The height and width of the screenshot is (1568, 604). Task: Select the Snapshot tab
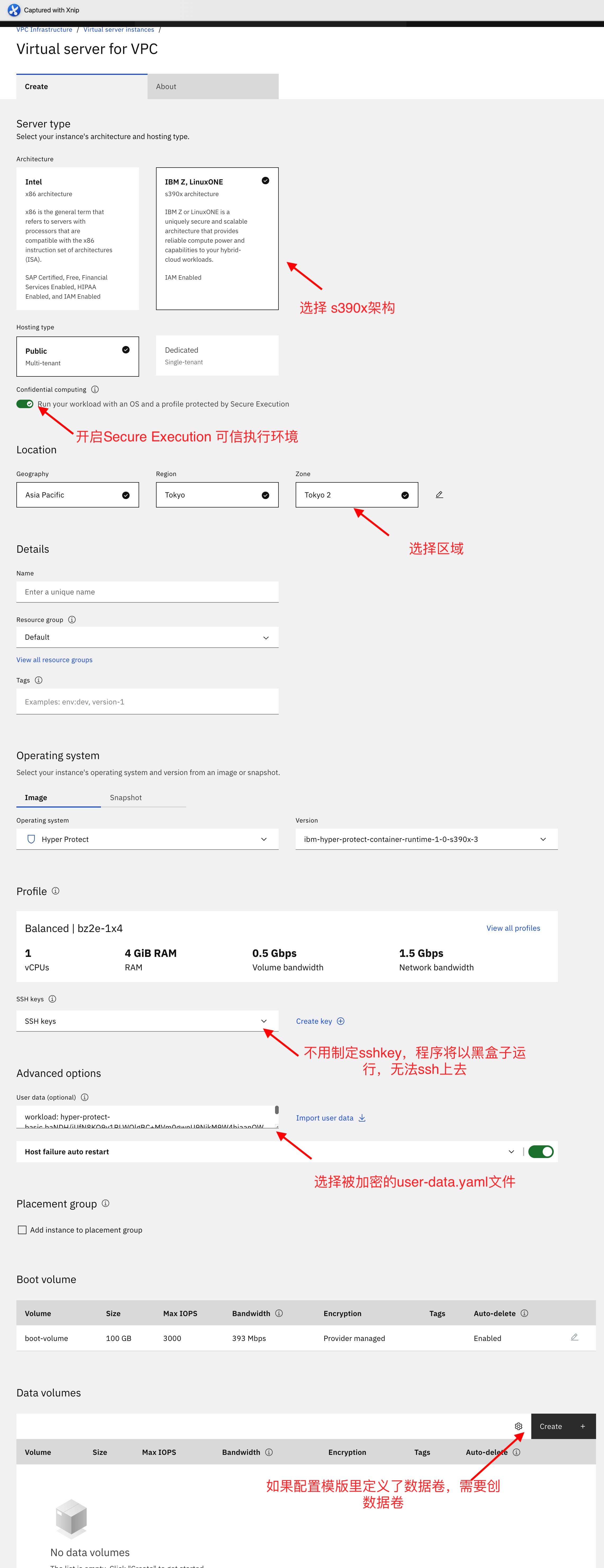point(144,798)
